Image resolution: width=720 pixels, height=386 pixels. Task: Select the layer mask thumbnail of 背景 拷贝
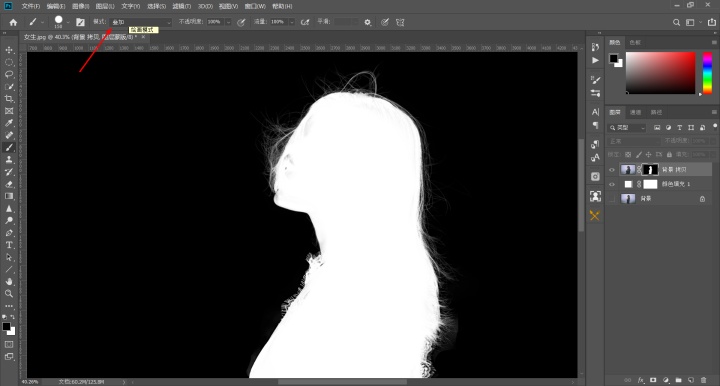click(x=650, y=170)
